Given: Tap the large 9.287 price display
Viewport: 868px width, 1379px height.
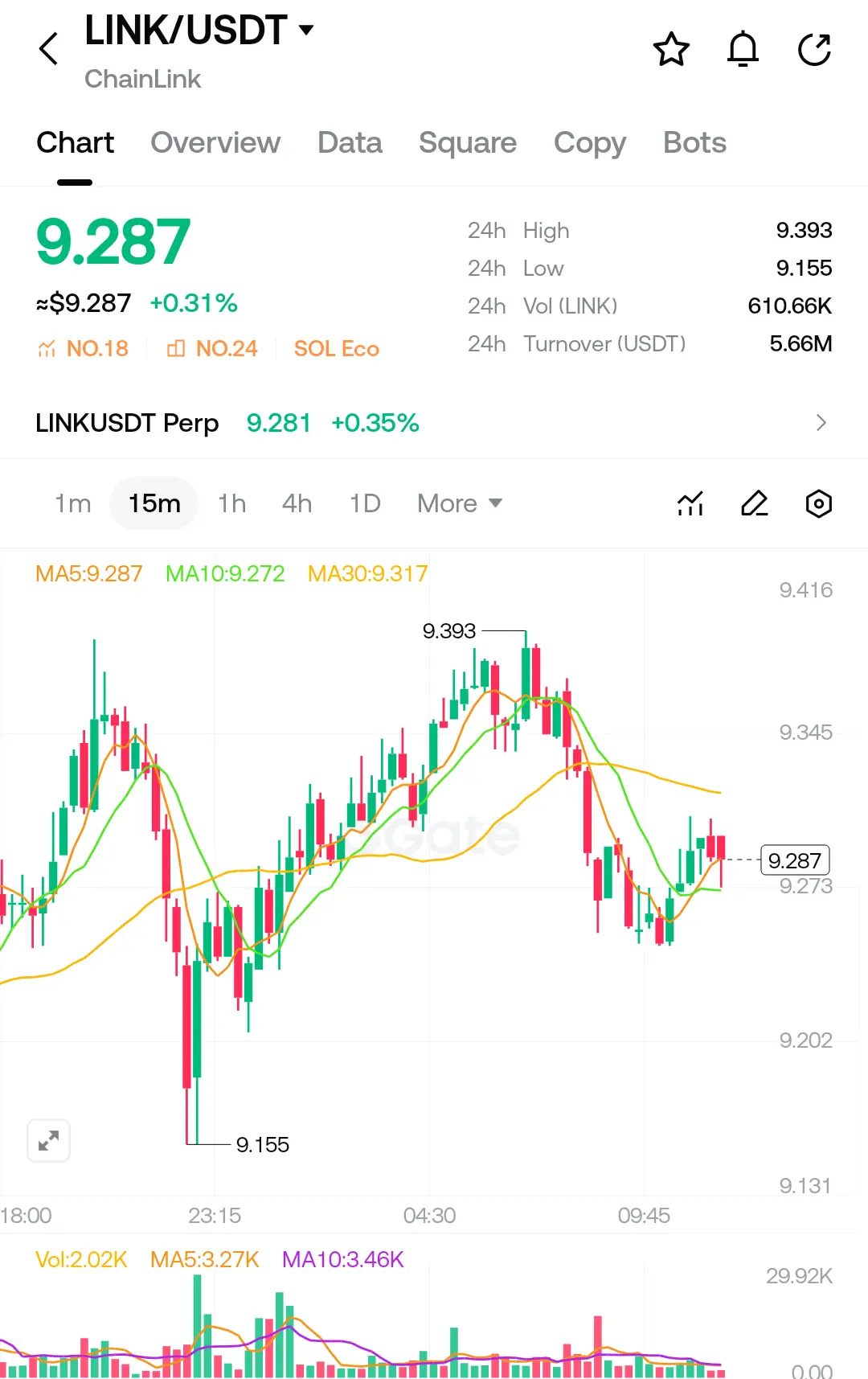Looking at the screenshot, I should point(113,242).
